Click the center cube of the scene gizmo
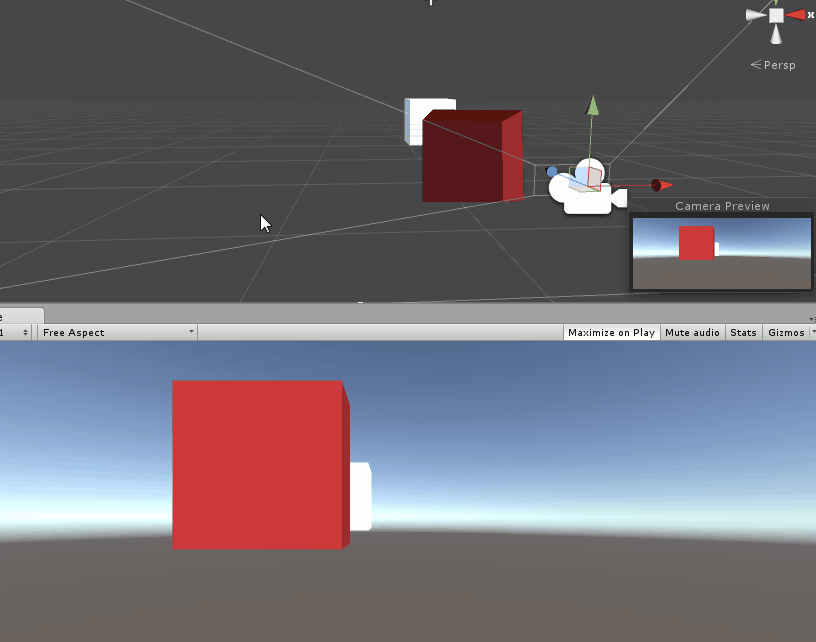Image resolution: width=816 pixels, height=642 pixels. point(776,15)
